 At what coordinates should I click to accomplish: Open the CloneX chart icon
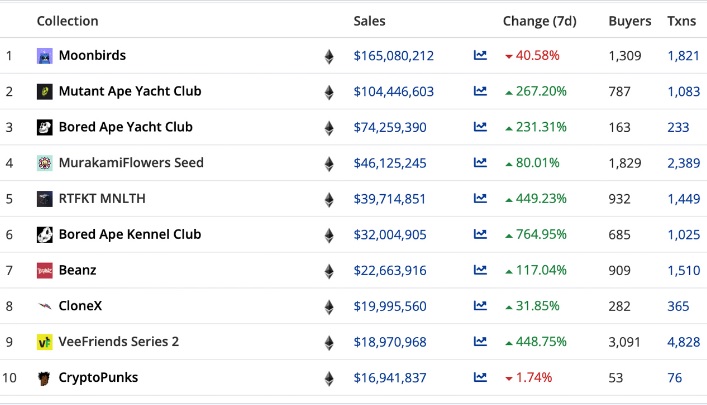[480, 306]
